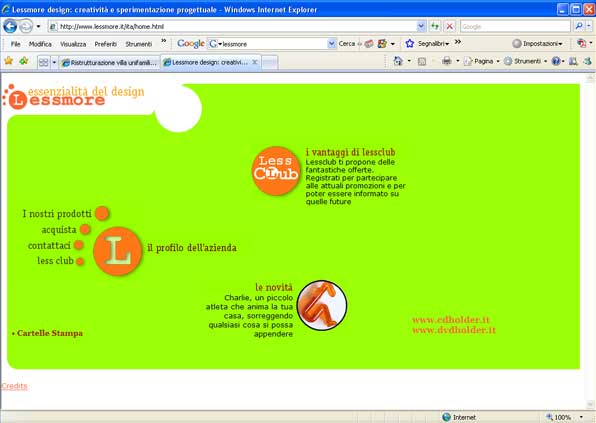Click the Quick Tabs grid icon

[44, 62]
